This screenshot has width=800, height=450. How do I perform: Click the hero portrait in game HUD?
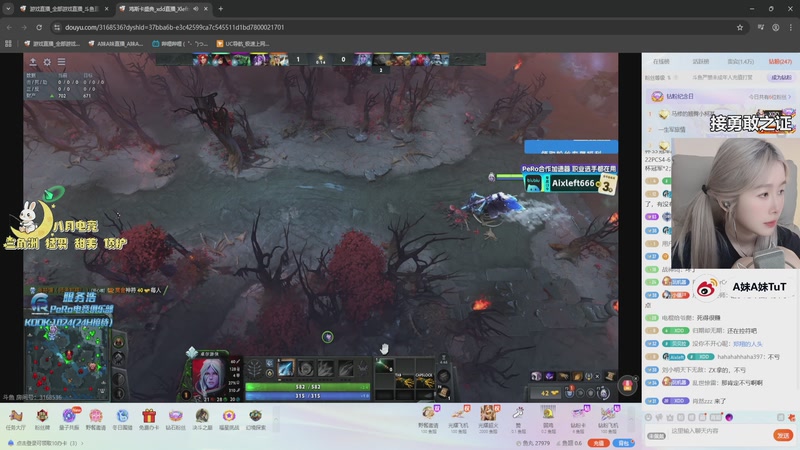click(209, 376)
